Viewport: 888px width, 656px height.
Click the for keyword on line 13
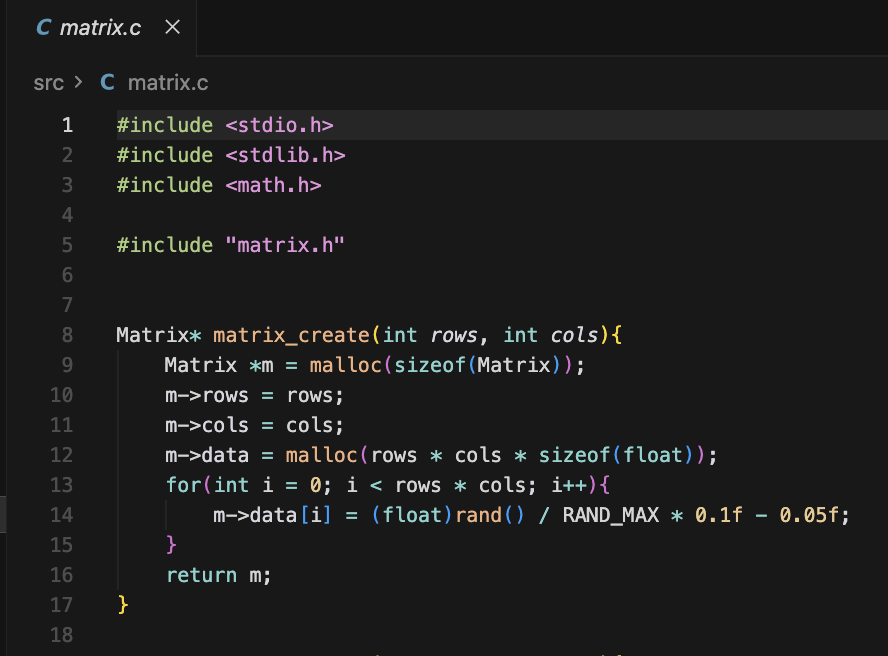(183, 485)
